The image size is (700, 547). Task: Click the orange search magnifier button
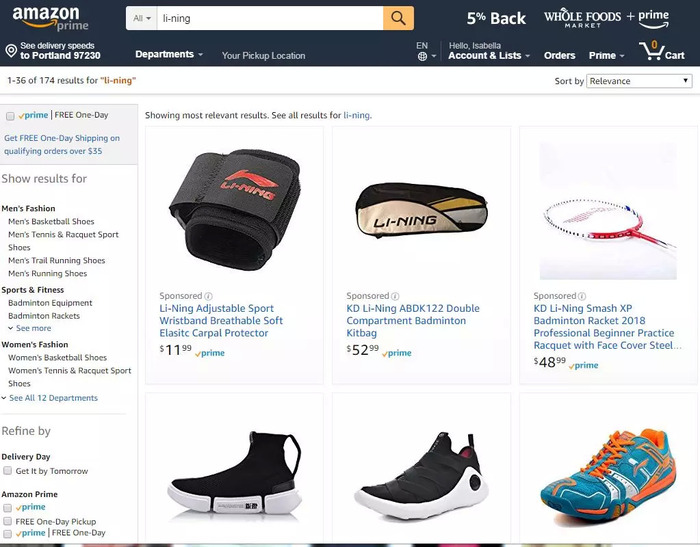(398, 18)
